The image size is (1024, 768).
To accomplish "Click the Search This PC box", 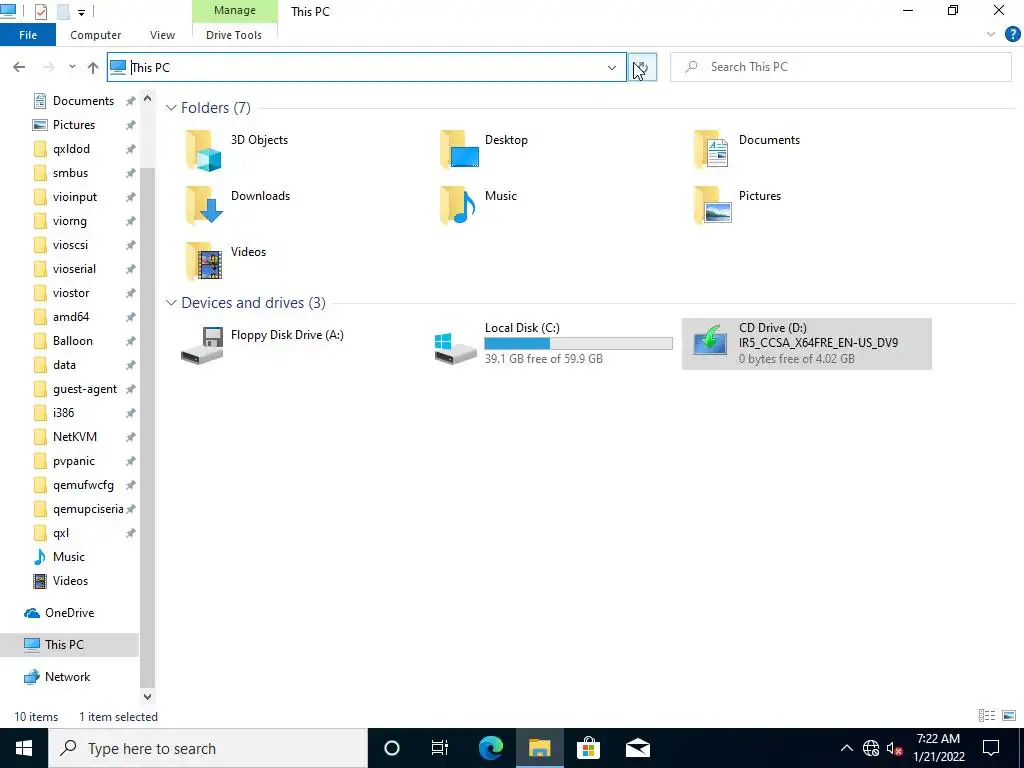I will 840,67.
